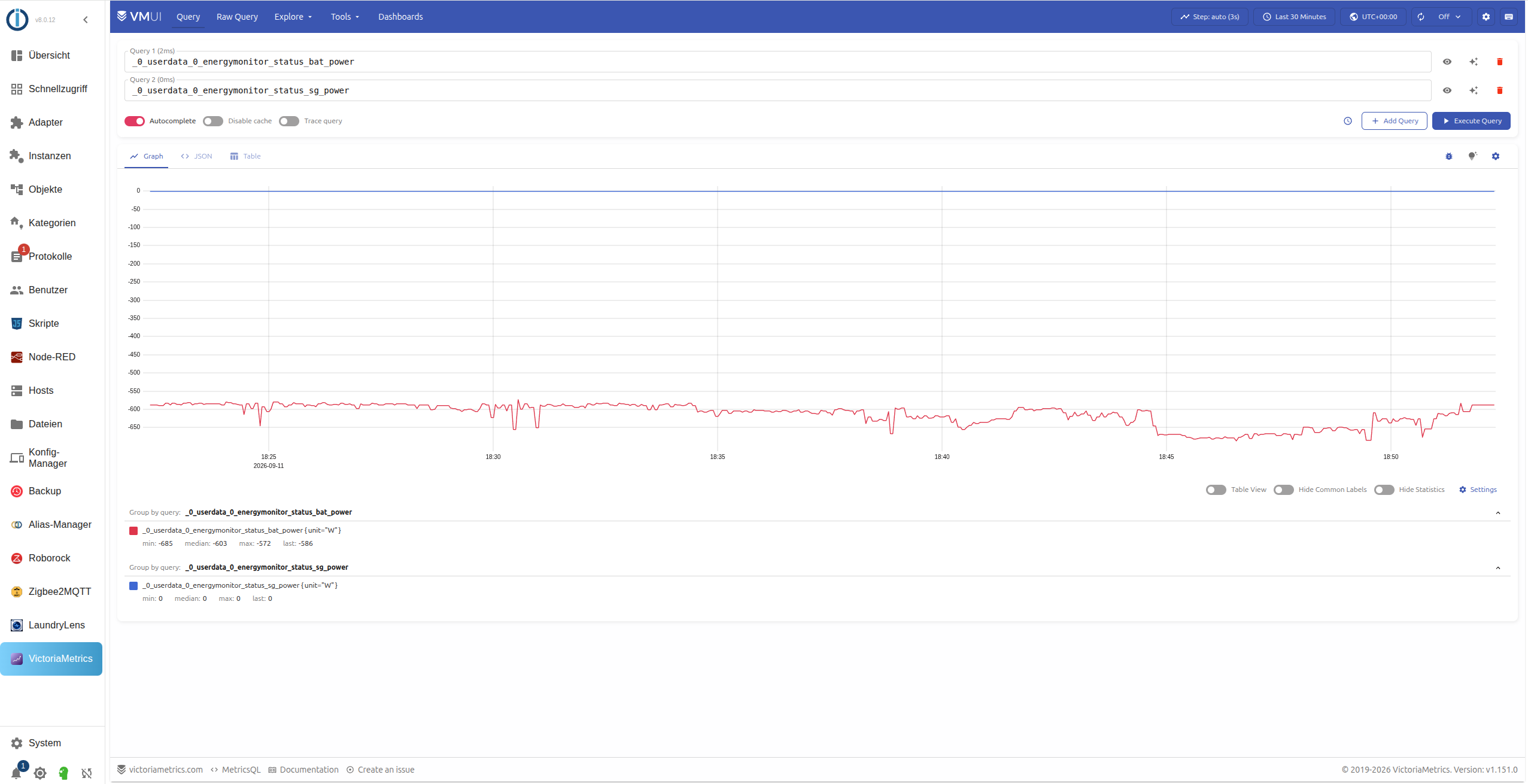Open query history clock icon
The height and width of the screenshot is (784, 1528).
pyautogui.click(x=1347, y=121)
